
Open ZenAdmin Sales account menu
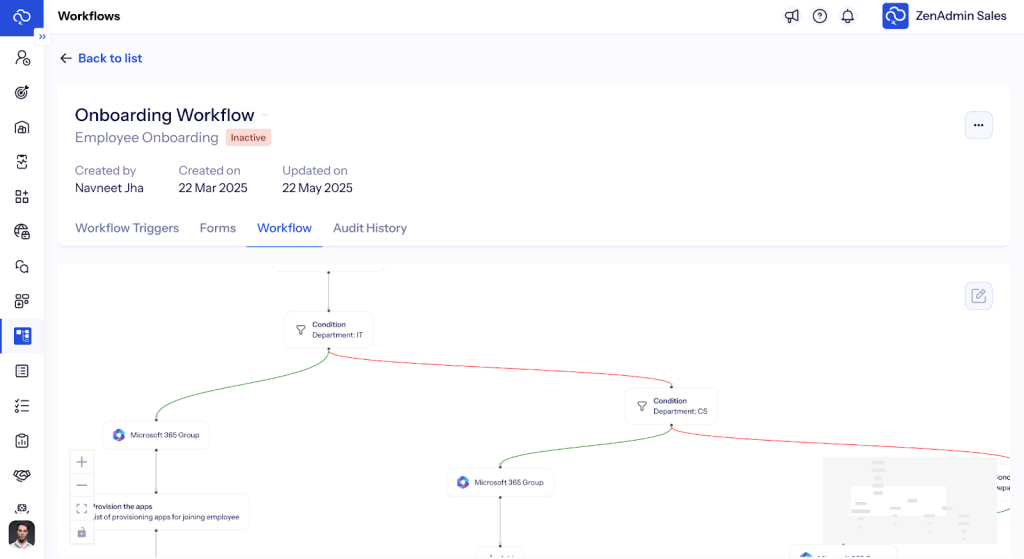point(944,16)
